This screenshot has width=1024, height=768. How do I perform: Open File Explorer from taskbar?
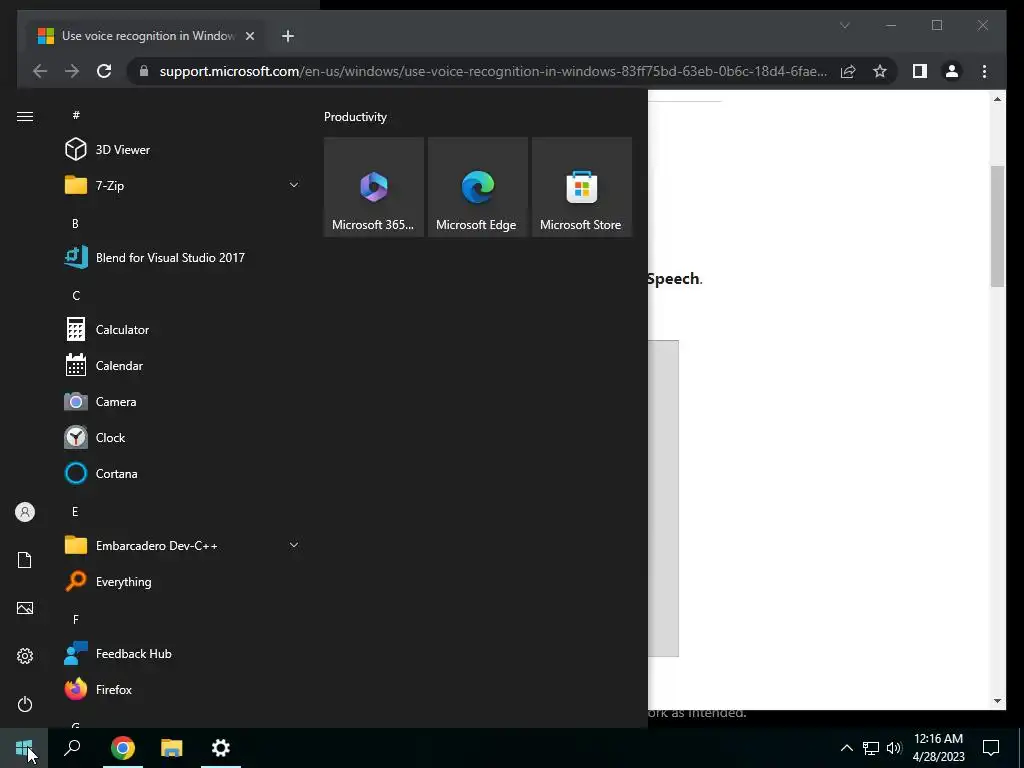[x=172, y=748]
